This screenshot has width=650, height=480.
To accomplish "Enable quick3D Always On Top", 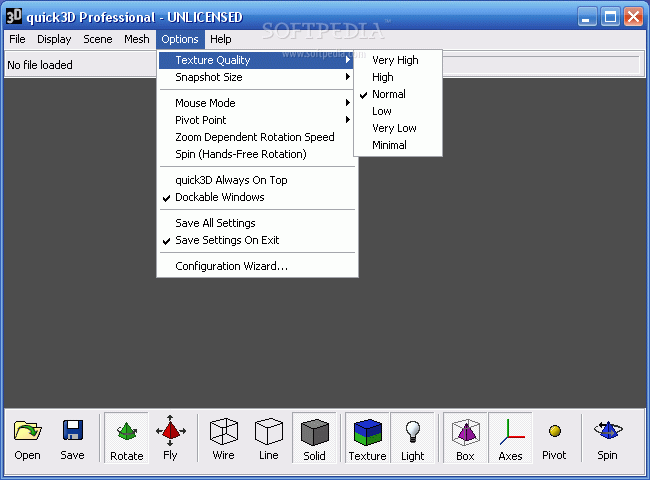I will (256, 180).
